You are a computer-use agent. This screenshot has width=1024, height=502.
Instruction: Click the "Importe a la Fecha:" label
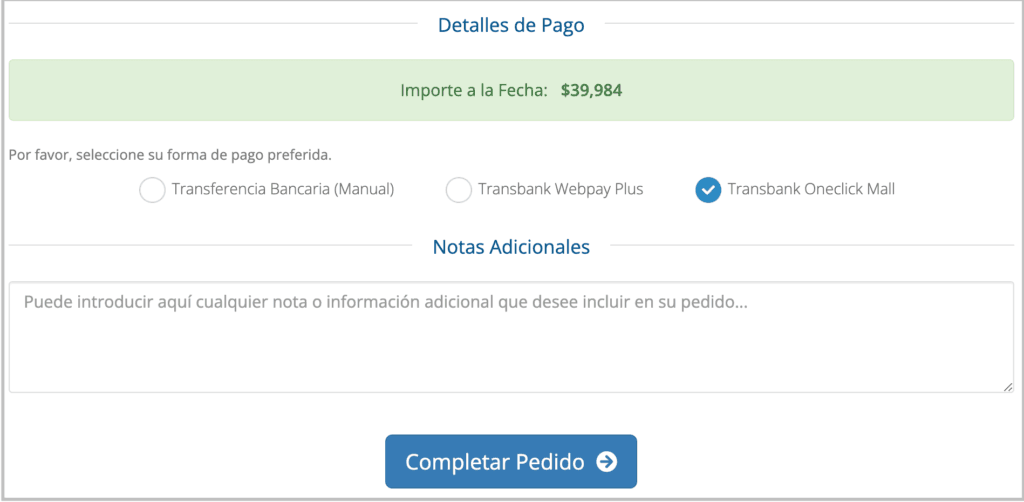point(474,90)
